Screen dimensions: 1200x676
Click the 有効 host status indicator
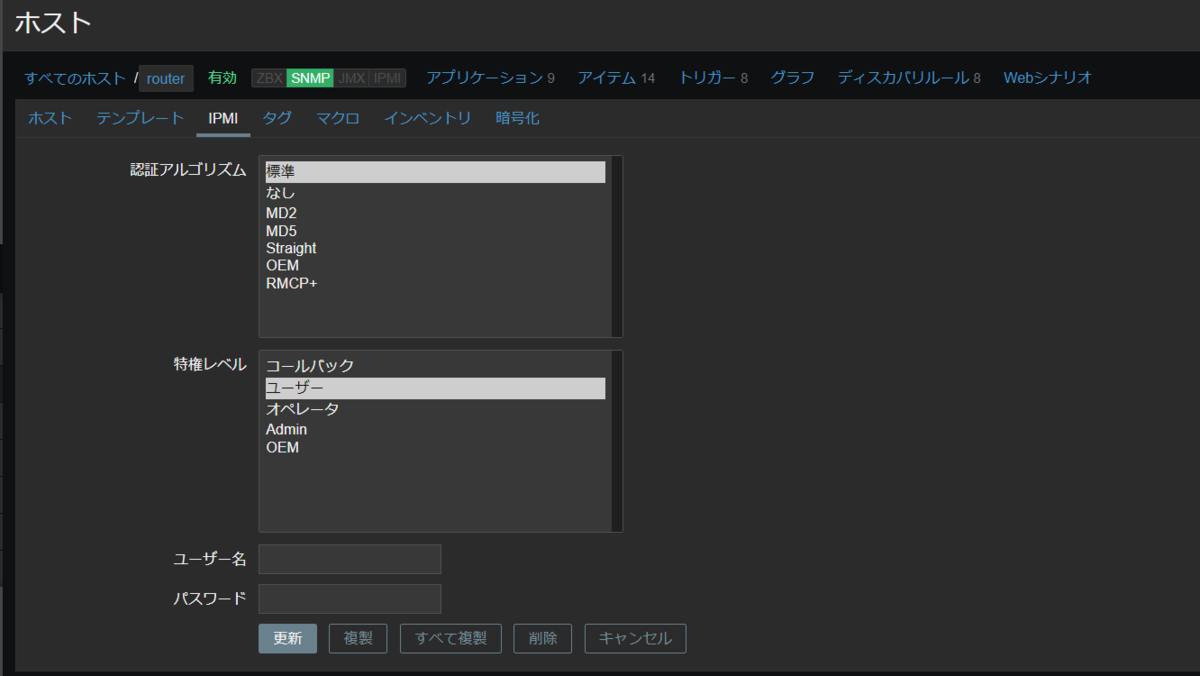tap(221, 76)
